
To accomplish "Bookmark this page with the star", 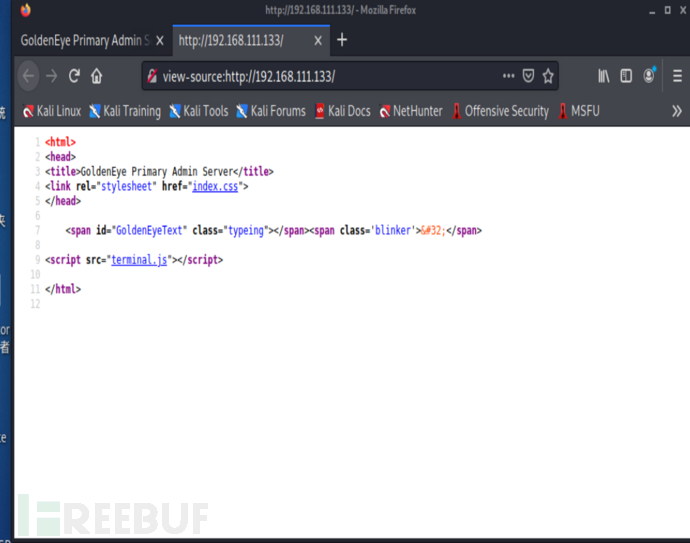I will click(548, 76).
